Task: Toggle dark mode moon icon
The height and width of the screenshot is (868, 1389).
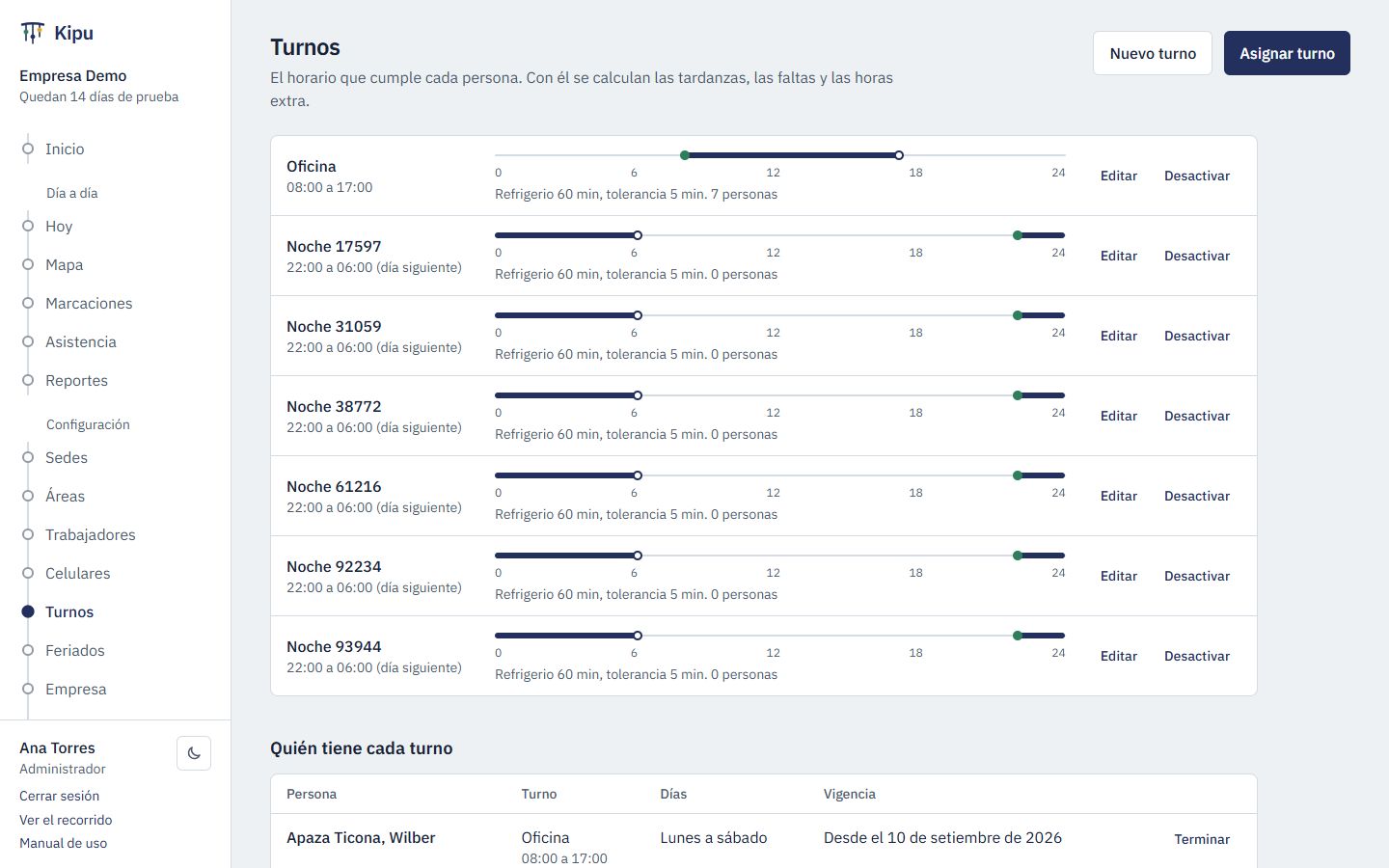Action: pyautogui.click(x=194, y=753)
